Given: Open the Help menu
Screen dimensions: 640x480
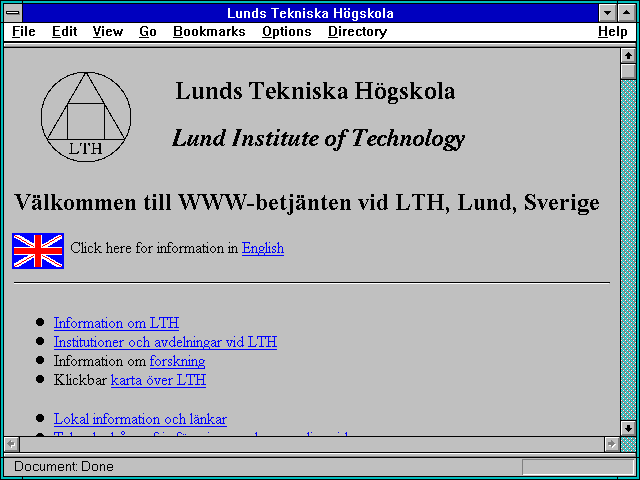Looking at the screenshot, I should [x=613, y=31].
